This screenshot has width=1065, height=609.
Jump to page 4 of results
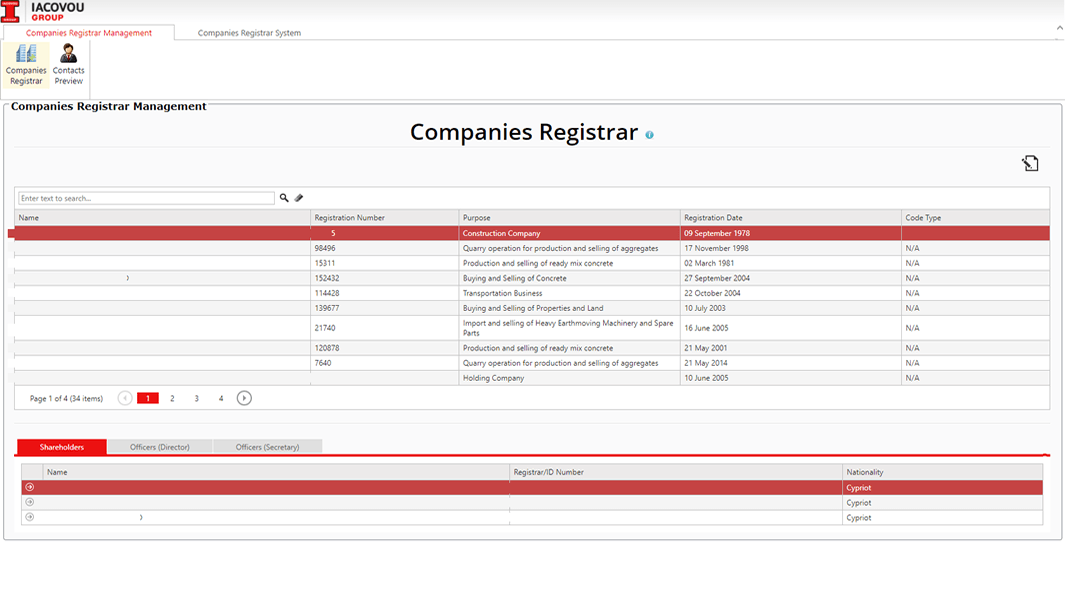(221, 398)
